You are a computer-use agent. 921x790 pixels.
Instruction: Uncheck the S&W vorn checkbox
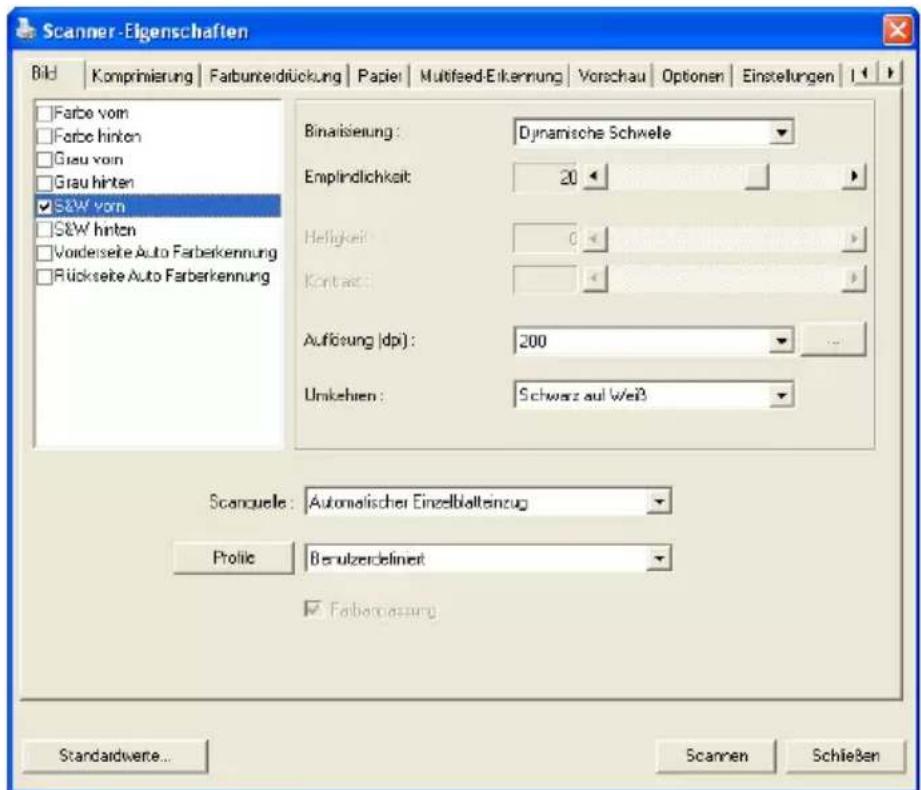[x=45, y=206]
